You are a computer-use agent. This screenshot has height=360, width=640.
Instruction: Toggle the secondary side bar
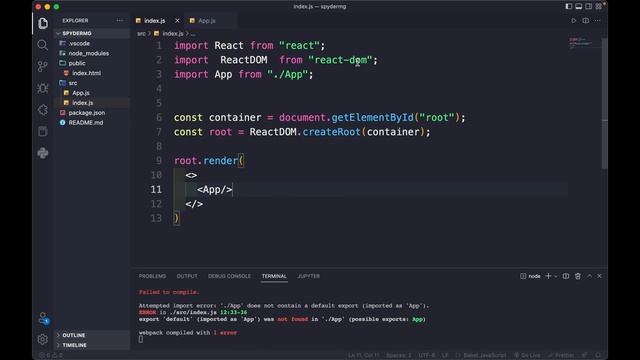click(x=588, y=7)
